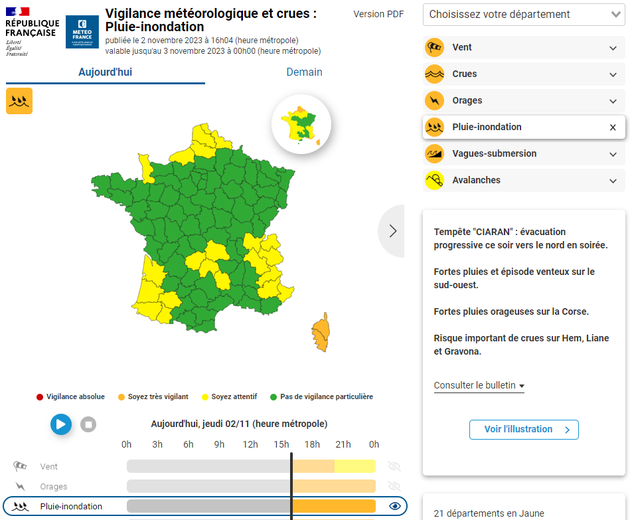
Task: Click the Tempête "CIARAN" bulletin text
Action: coord(521,238)
